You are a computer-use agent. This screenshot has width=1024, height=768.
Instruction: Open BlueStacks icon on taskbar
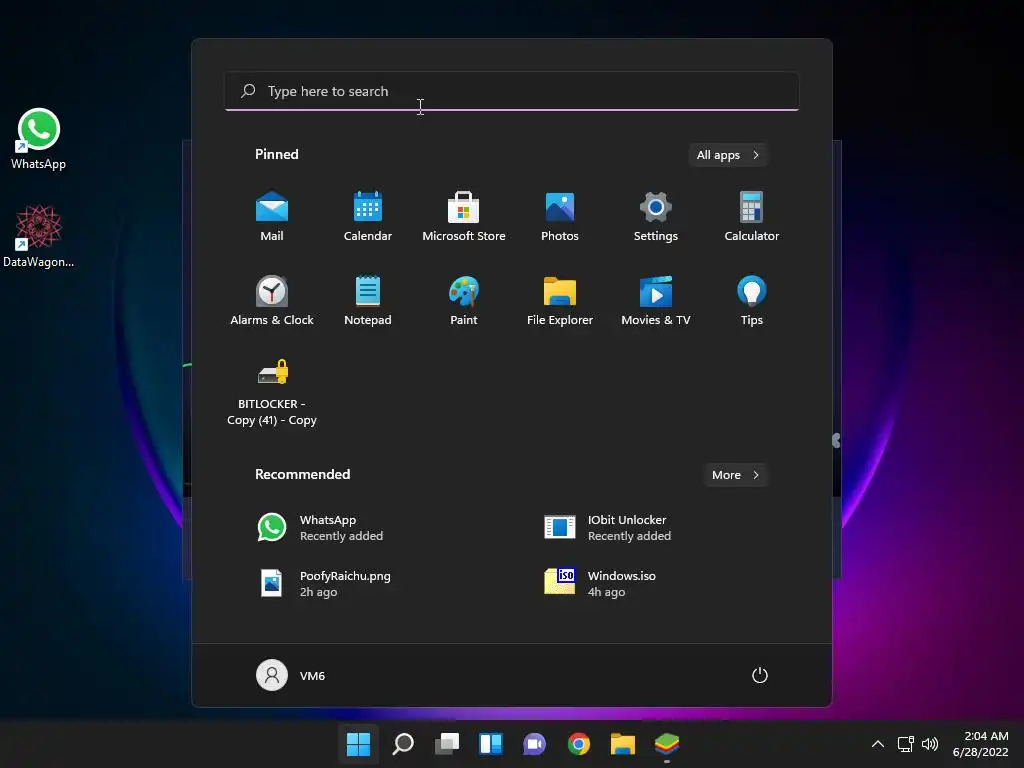coord(667,744)
